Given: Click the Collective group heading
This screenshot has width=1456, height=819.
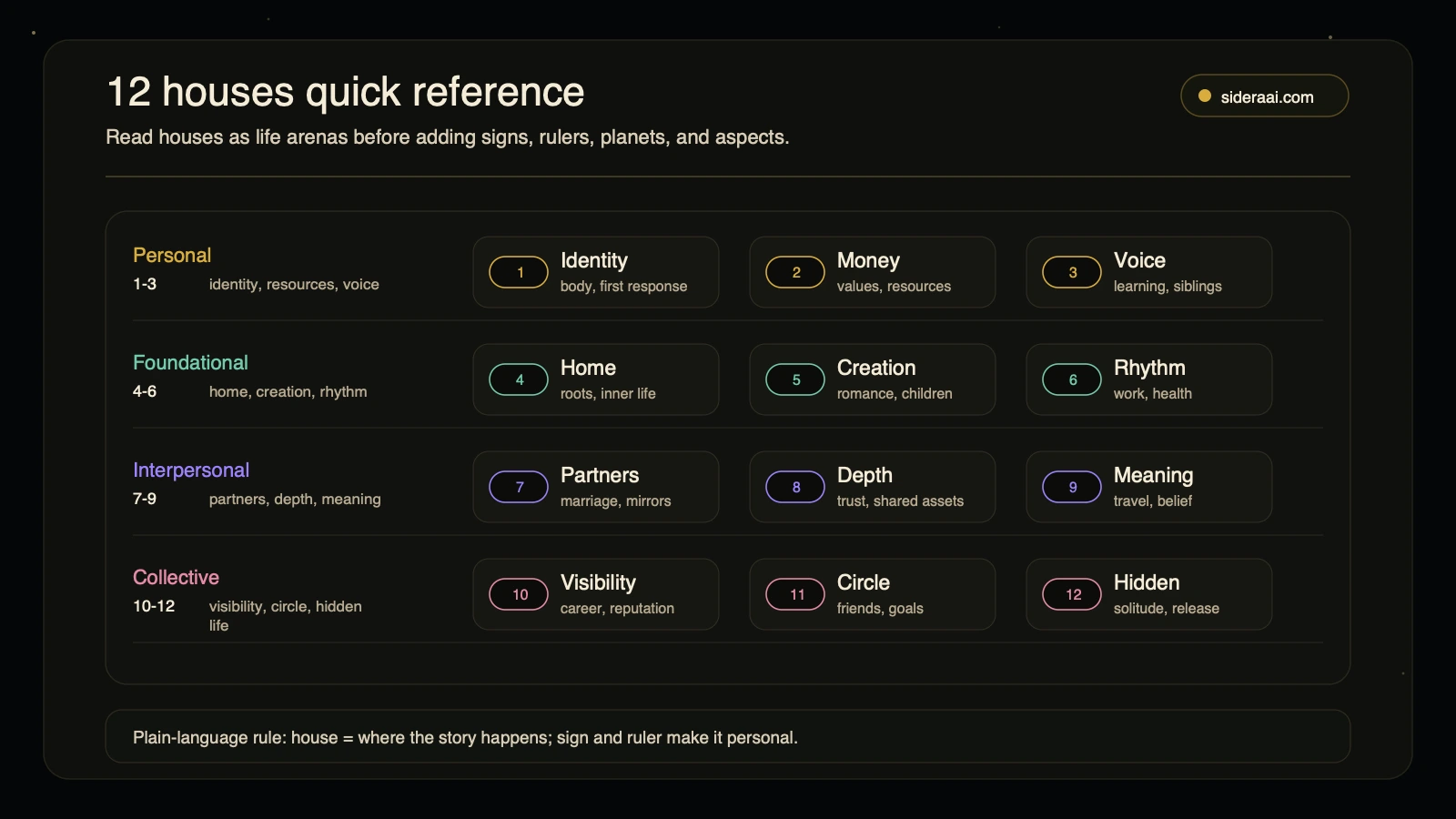Looking at the screenshot, I should (x=176, y=577).
